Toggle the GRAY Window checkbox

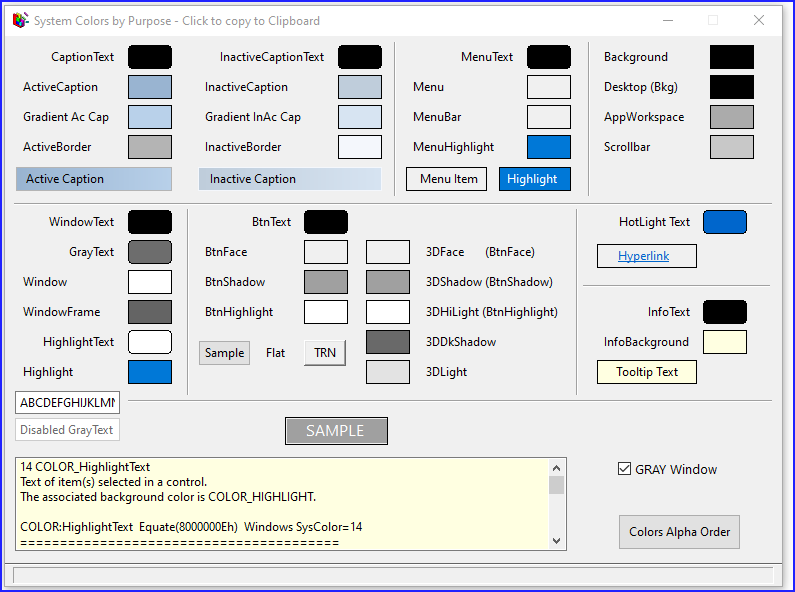[x=625, y=469]
